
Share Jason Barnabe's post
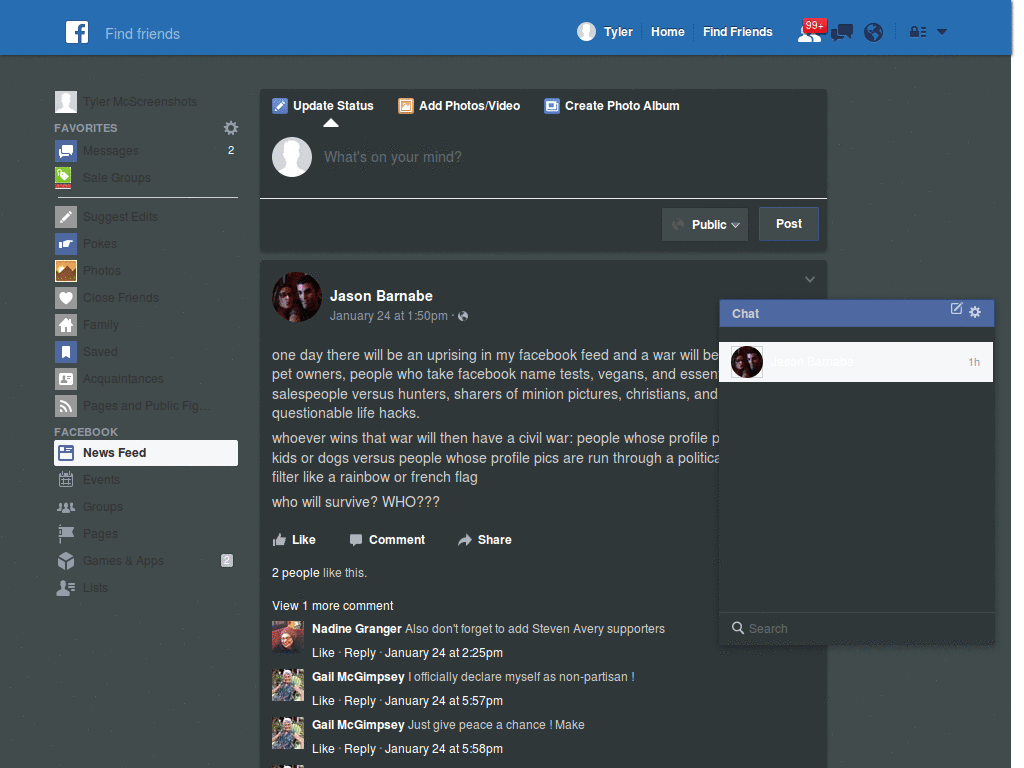click(485, 539)
